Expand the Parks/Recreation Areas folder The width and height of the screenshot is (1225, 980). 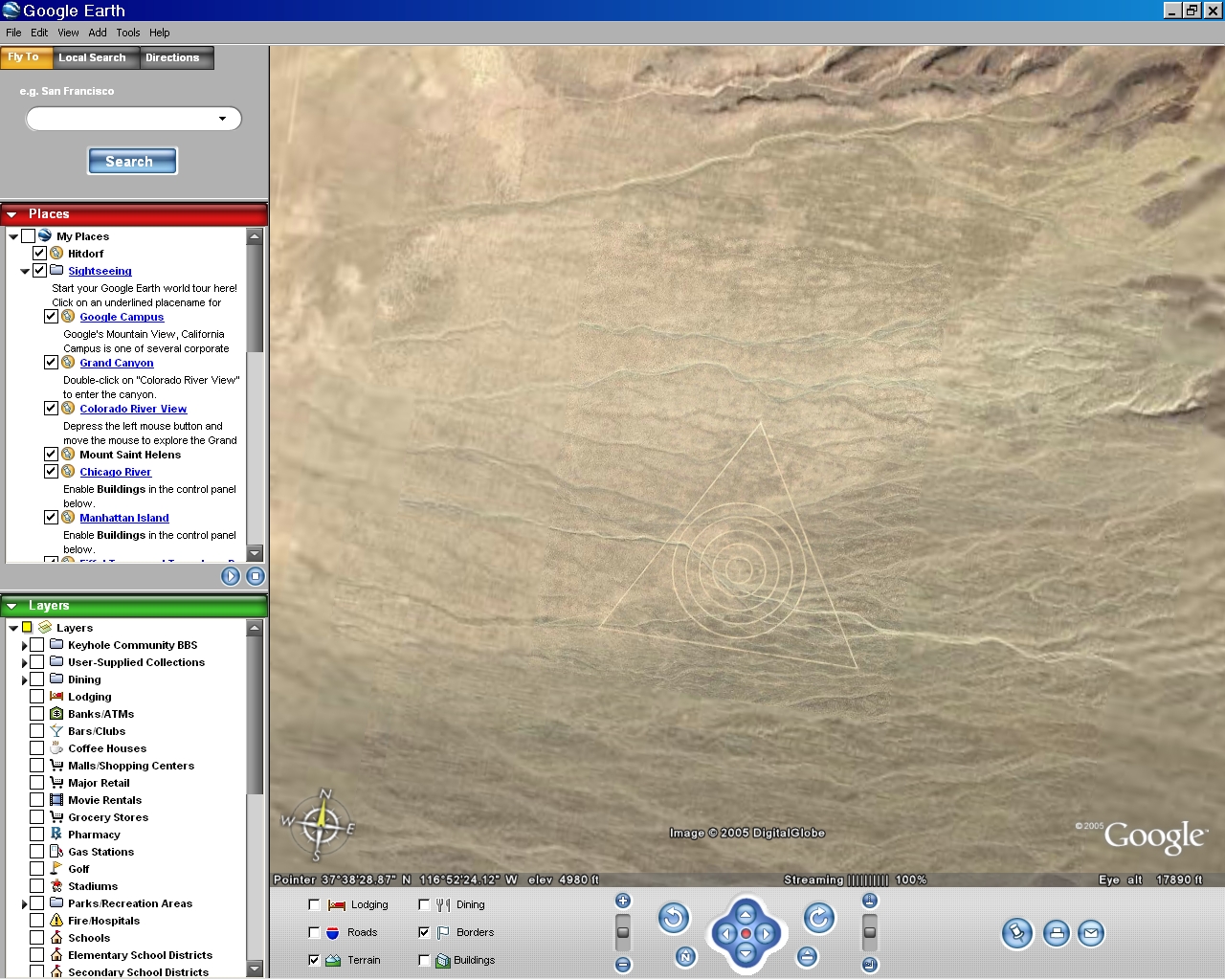[x=25, y=904]
